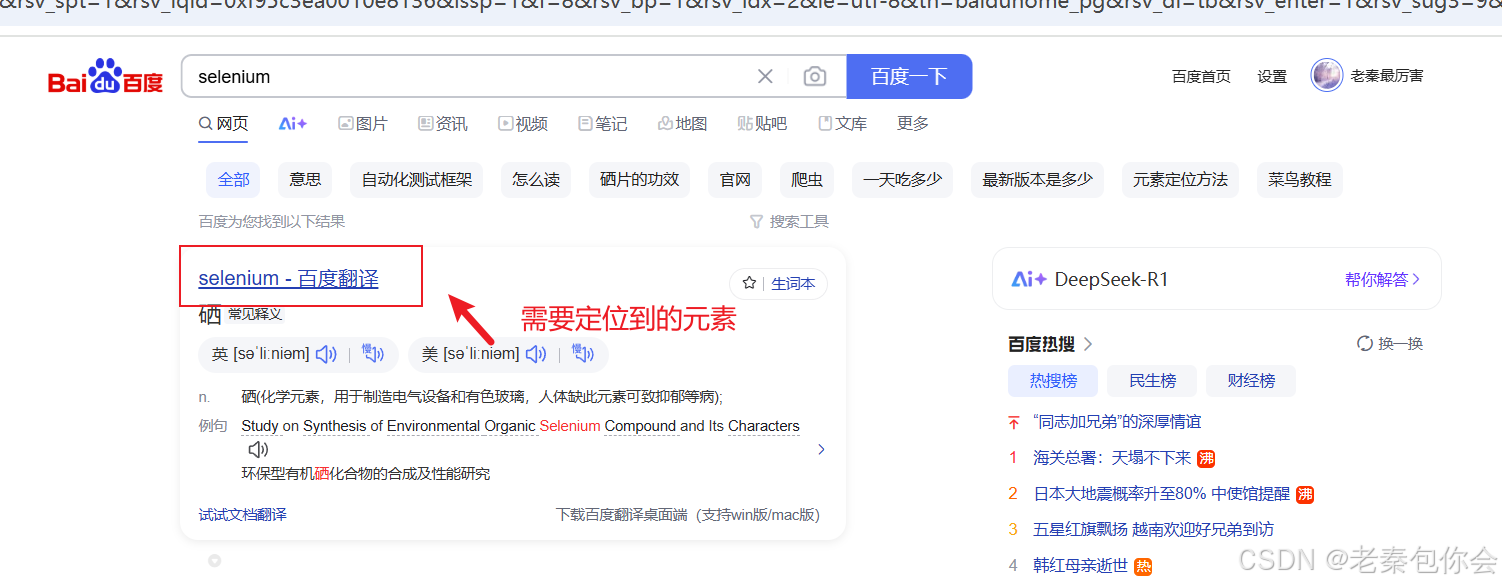This screenshot has height=586, width=1502.
Task: Select the 热搜榜 tab
Action: [1053, 381]
